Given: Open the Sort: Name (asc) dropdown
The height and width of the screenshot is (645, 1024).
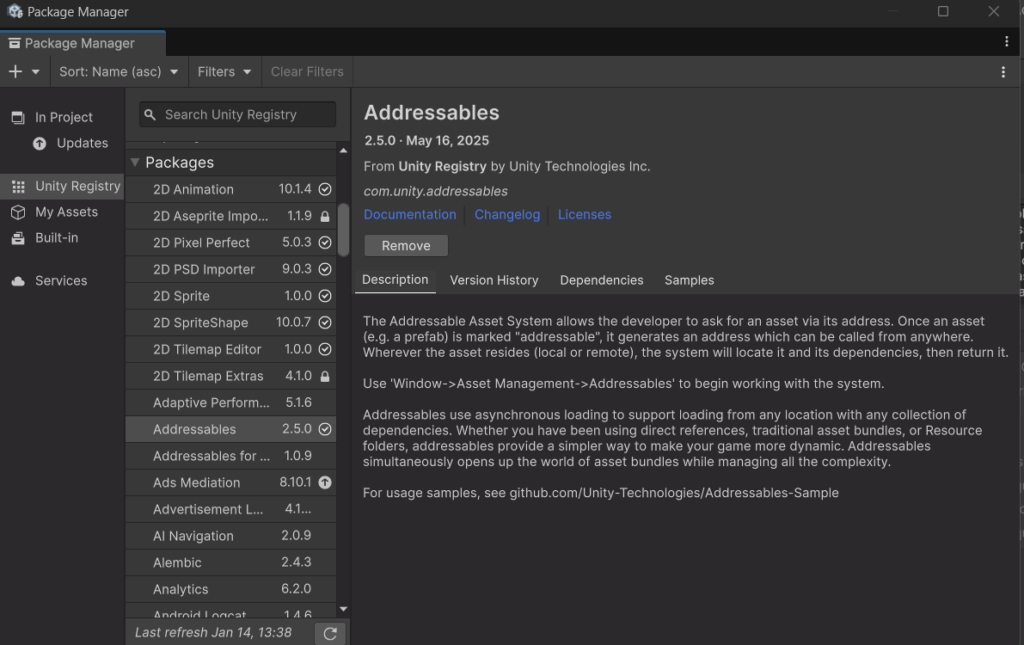Looking at the screenshot, I should (x=118, y=72).
